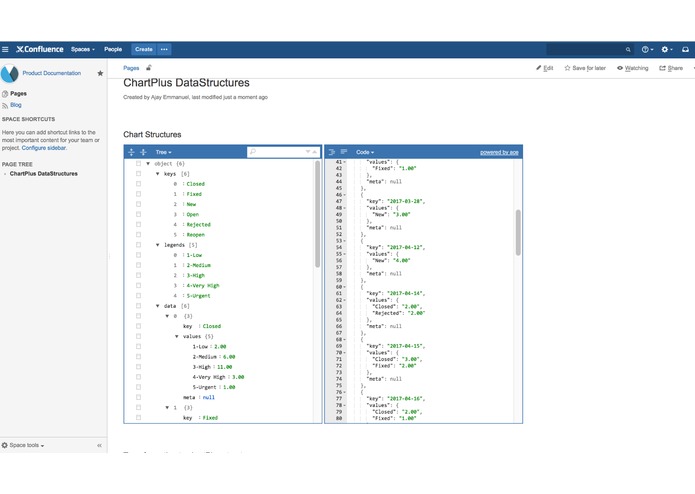This screenshot has width=695, height=494.
Task: Click the Code panel vertical scrollbar
Action: (x=518, y=233)
